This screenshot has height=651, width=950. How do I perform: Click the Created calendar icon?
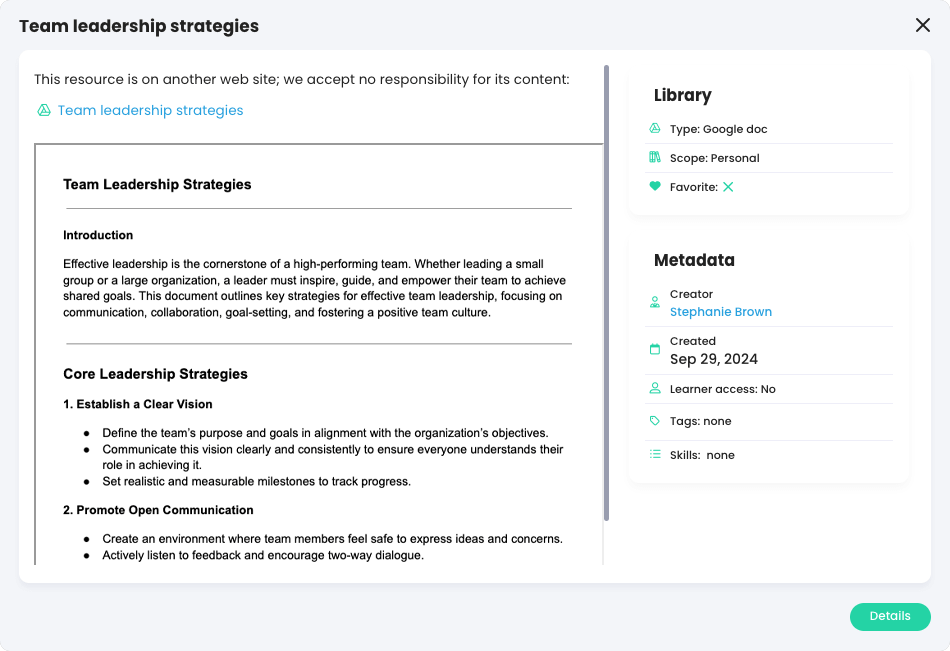(x=655, y=350)
